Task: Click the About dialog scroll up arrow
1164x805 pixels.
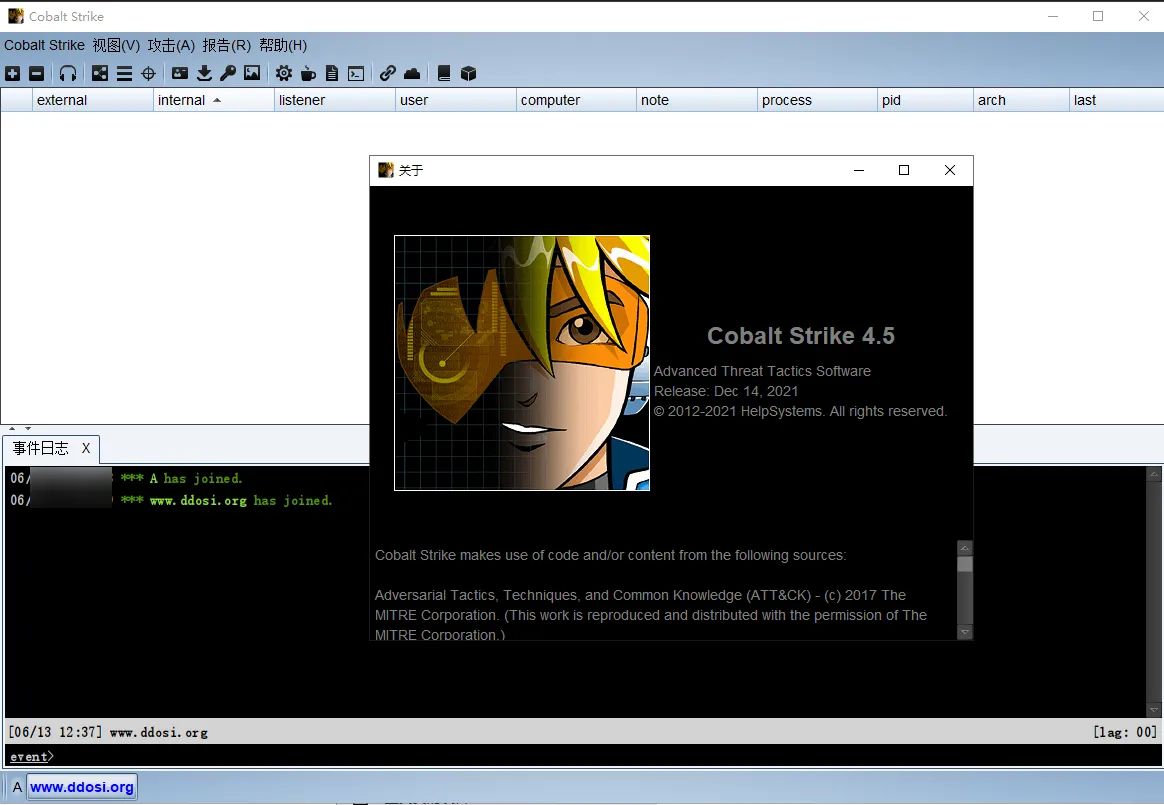Action: pyautogui.click(x=965, y=548)
